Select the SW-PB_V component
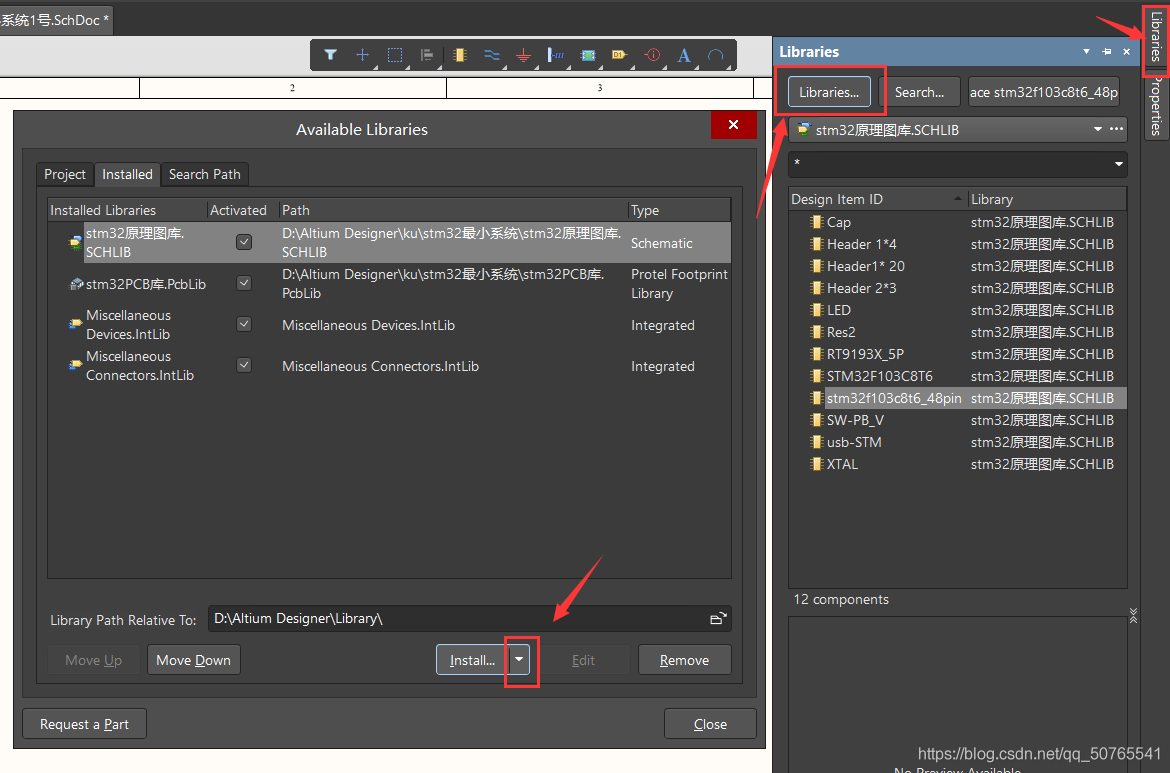Screen dimensions: 1170x773 (958, 420)
